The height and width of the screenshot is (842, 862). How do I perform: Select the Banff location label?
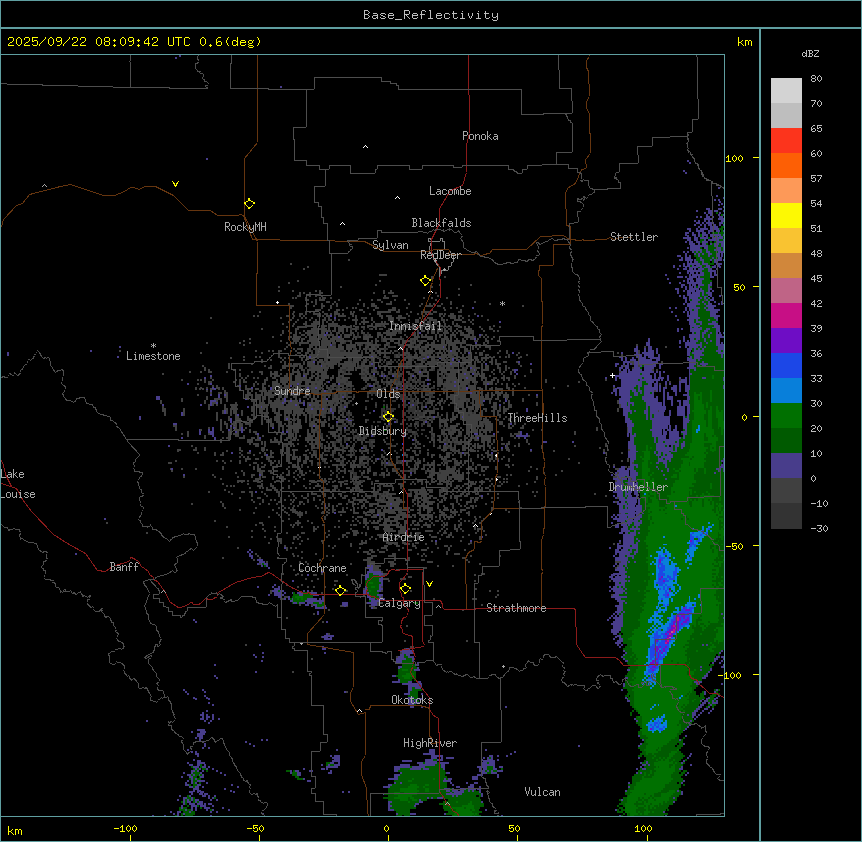point(124,567)
